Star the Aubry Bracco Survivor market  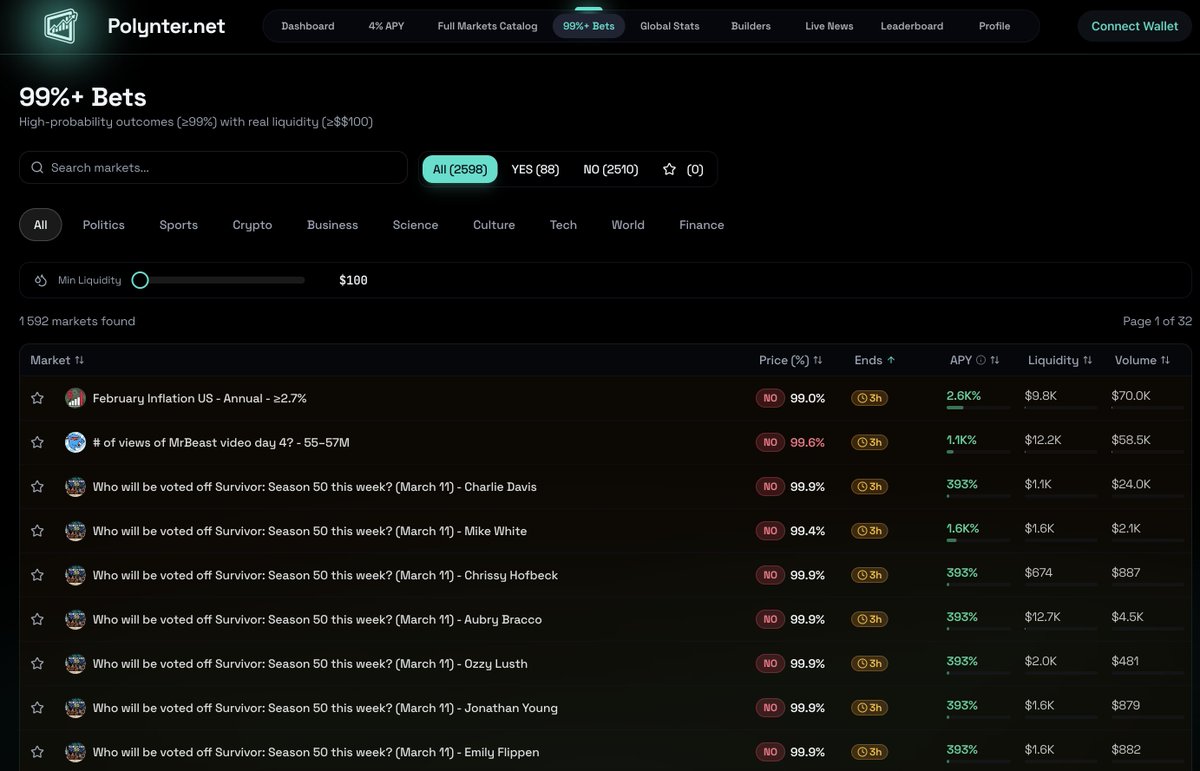tap(37, 619)
